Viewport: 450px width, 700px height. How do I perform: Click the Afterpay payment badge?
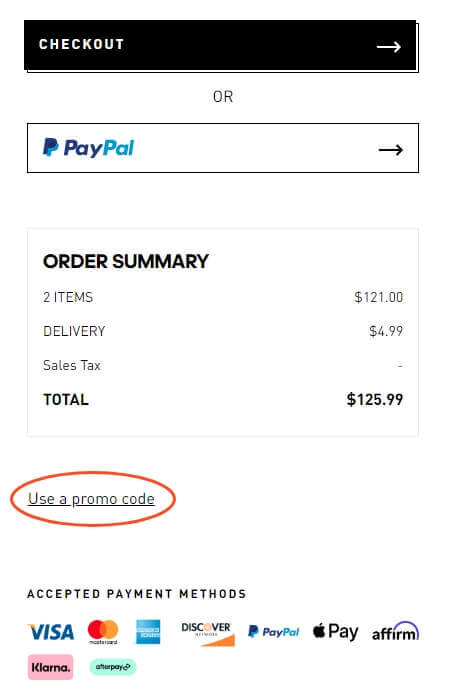(x=113, y=667)
